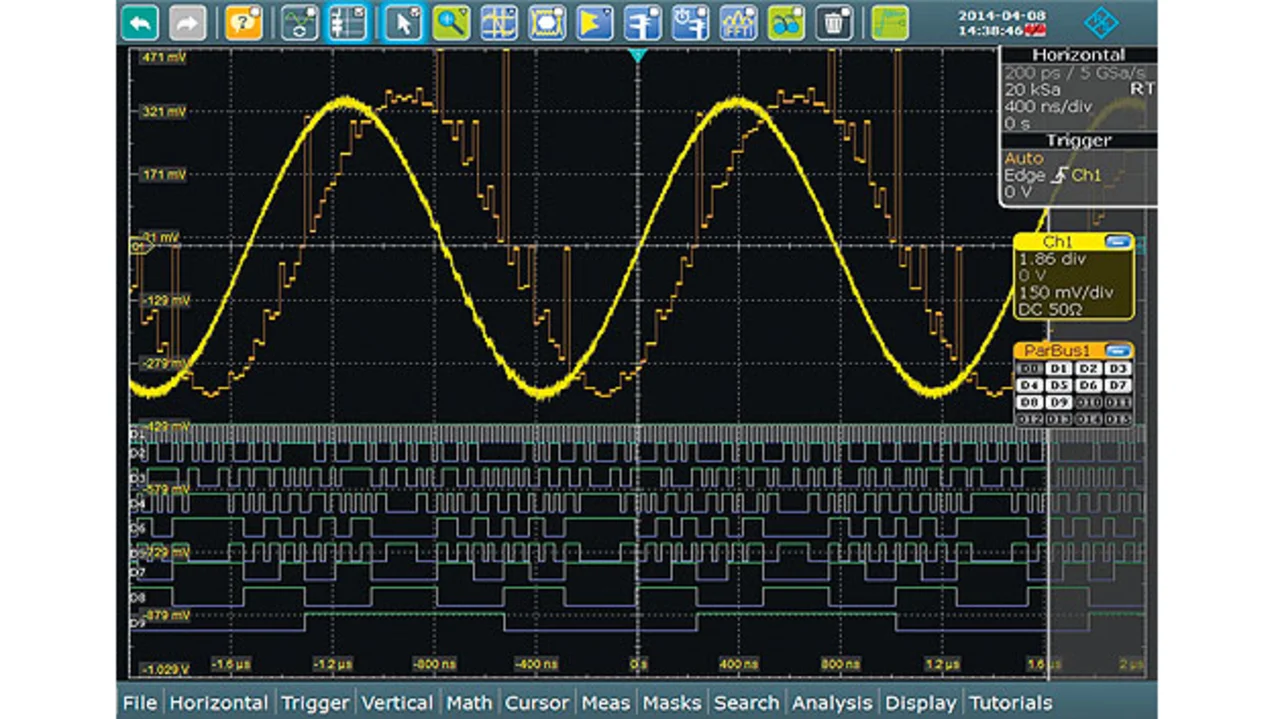This screenshot has height=719, width=1280.
Task: Open the Analysis menu
Action: point(833,703)
